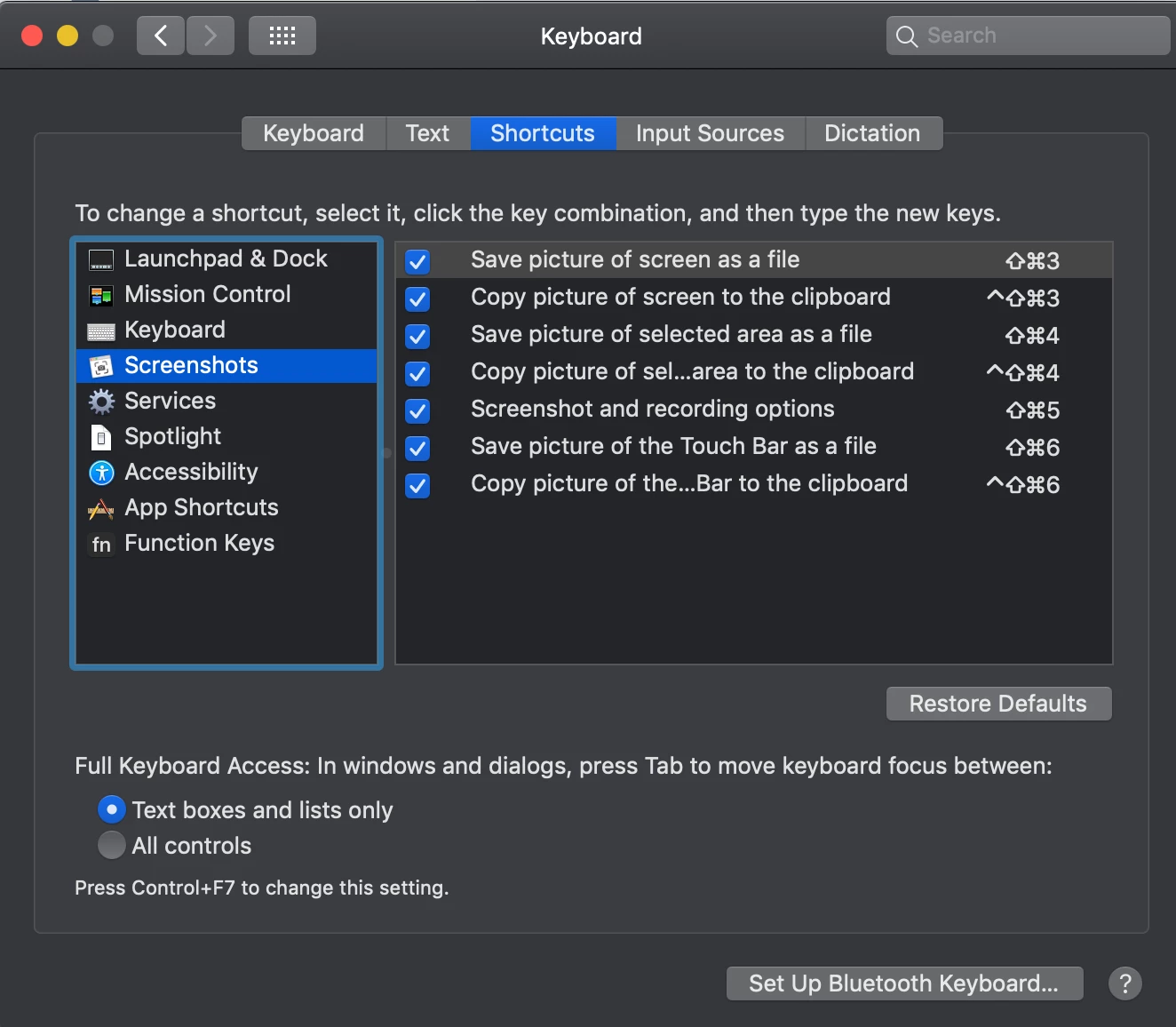Viewport: 1176px width, 1027px height.
Task: Click the Keyboard category icon in the list
Action: tap(101, 331)
